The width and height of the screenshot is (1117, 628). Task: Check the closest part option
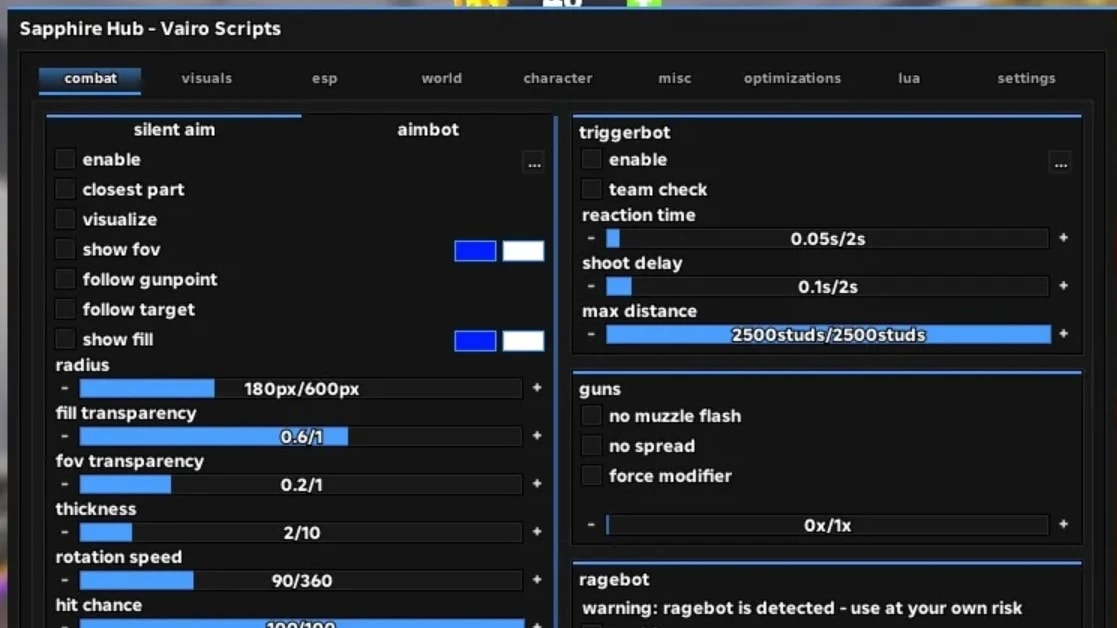point(65,189)
